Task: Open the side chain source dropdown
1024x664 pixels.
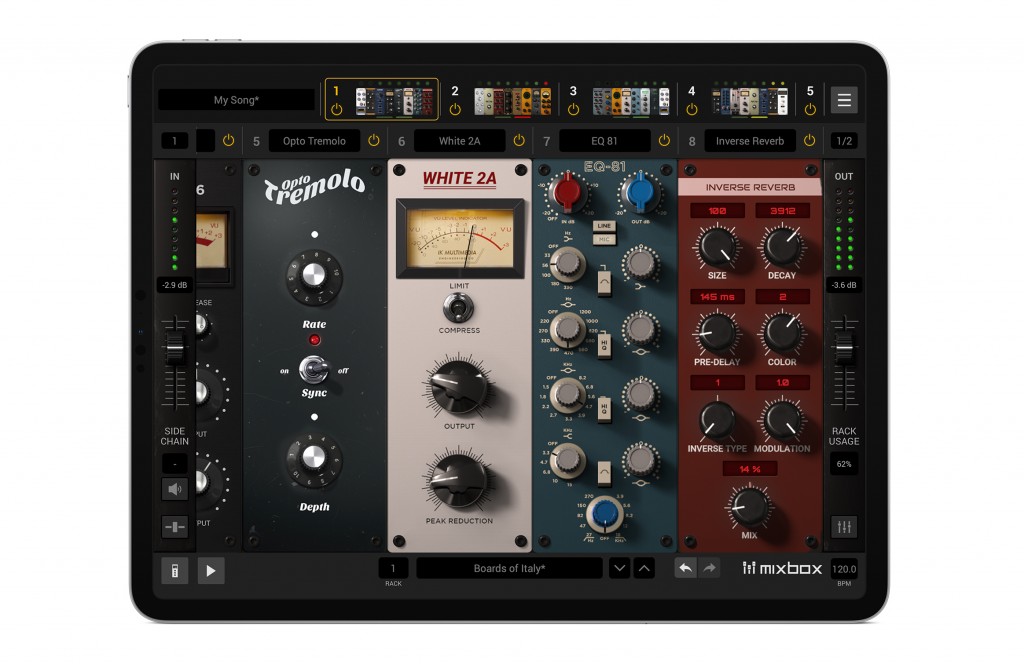Action: tap(174, 464)
